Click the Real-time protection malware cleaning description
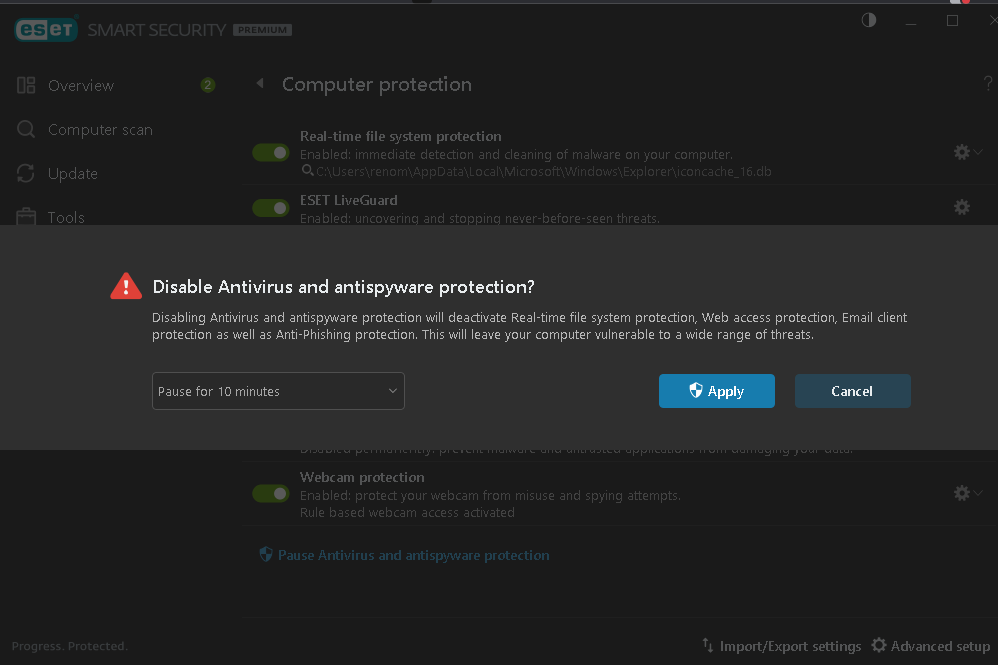Screen dimensions: 998x665 coord(516,155)
